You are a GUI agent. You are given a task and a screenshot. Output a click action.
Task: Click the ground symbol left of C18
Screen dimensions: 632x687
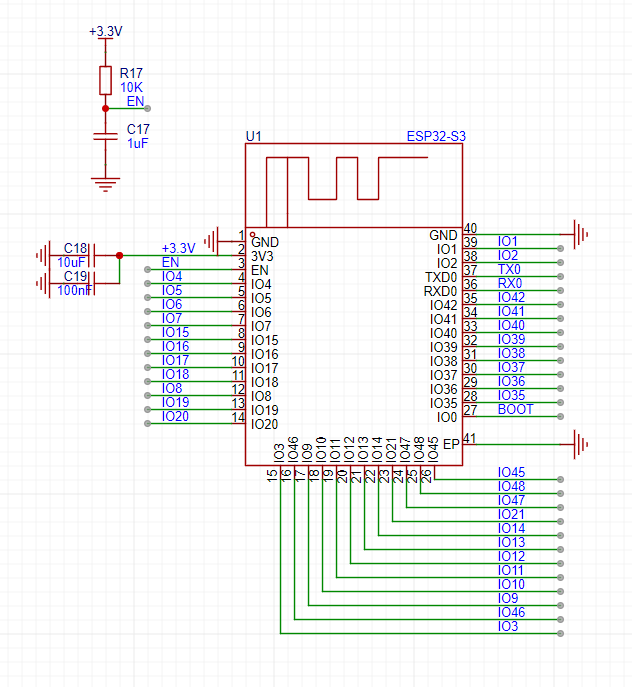[43, 255]
